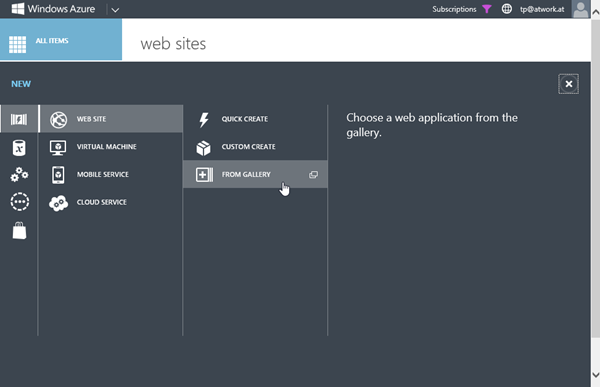Viewport: 600px width, 387px height.
Task: Choose the CLOUD SERVICE menu entry
Action: 111,202
